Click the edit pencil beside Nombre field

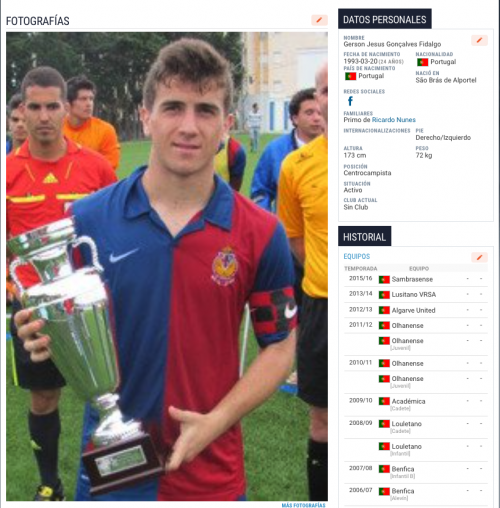[x=479, y=40]
